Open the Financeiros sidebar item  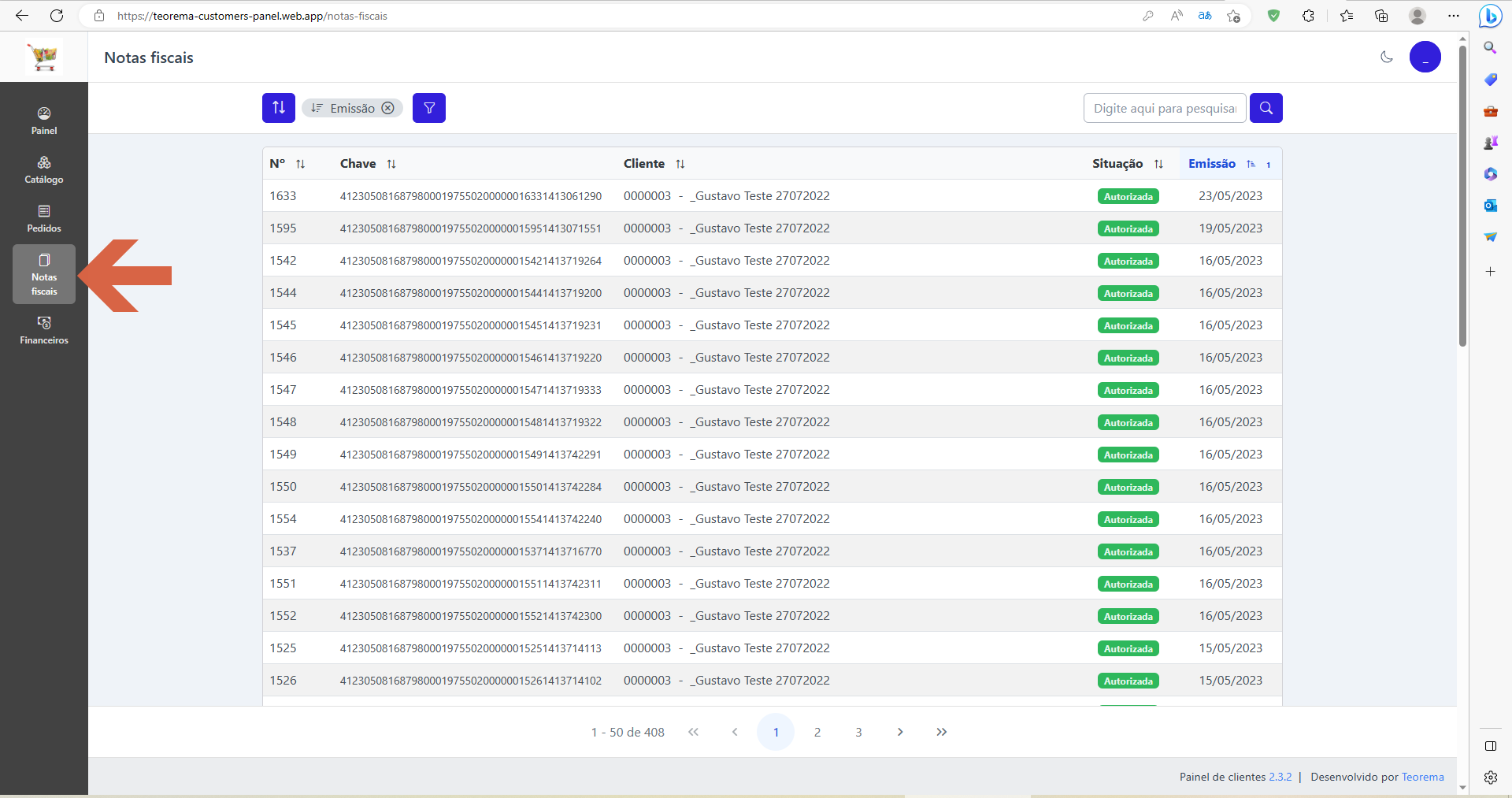[x=44, y=330]
